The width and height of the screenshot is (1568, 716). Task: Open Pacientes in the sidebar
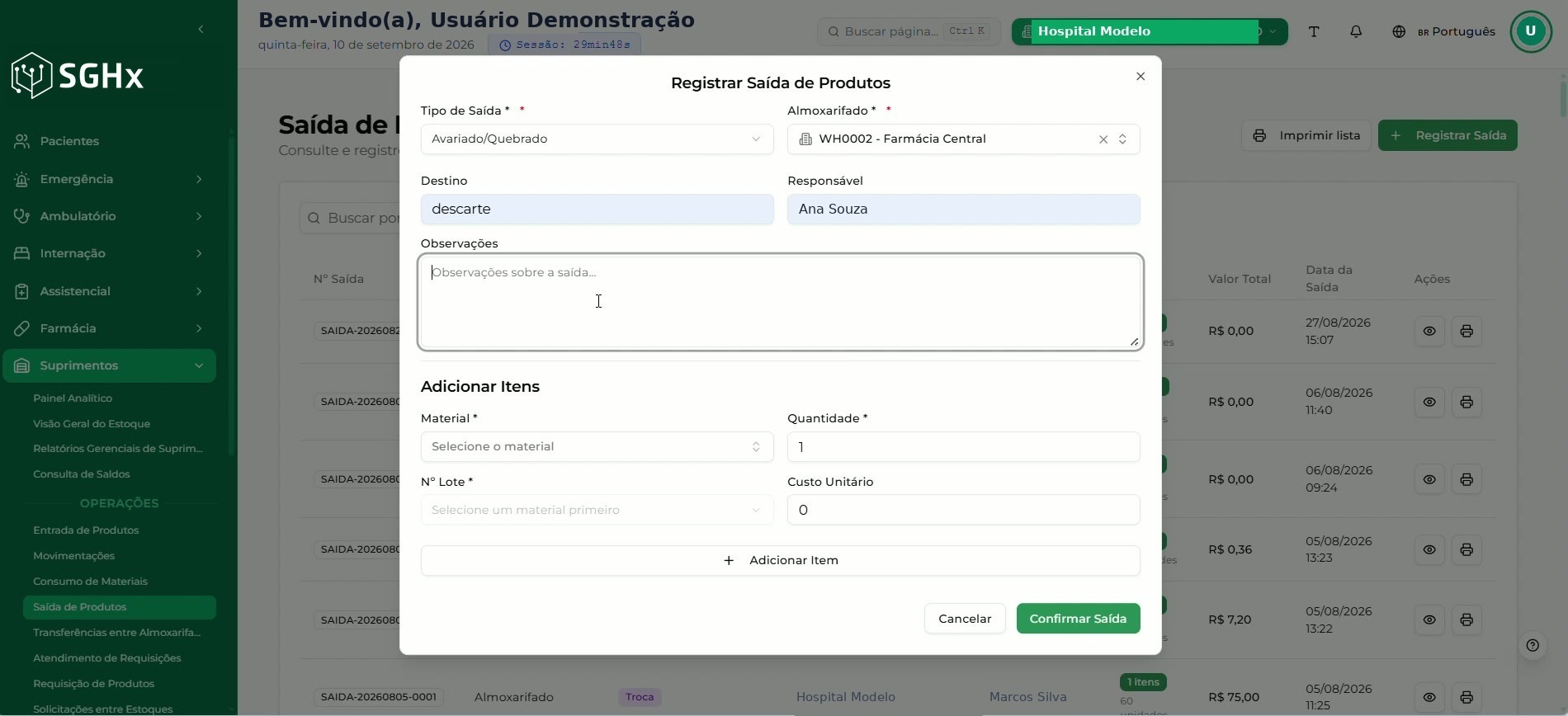[109, 141]
